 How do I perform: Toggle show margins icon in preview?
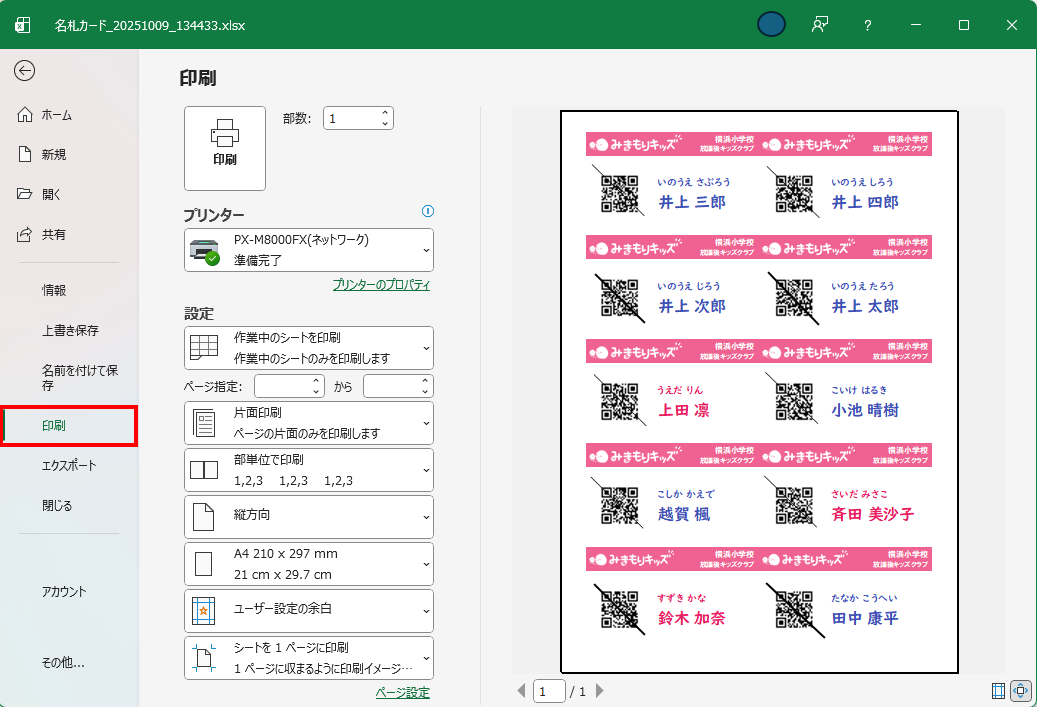click(997, 690)
